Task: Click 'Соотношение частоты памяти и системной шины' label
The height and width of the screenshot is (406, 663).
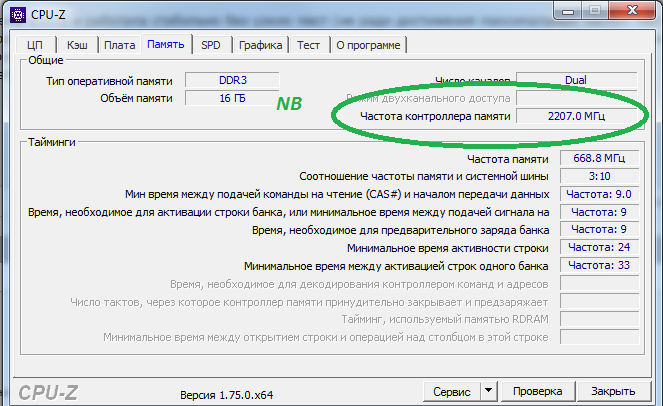Action: 424,176
